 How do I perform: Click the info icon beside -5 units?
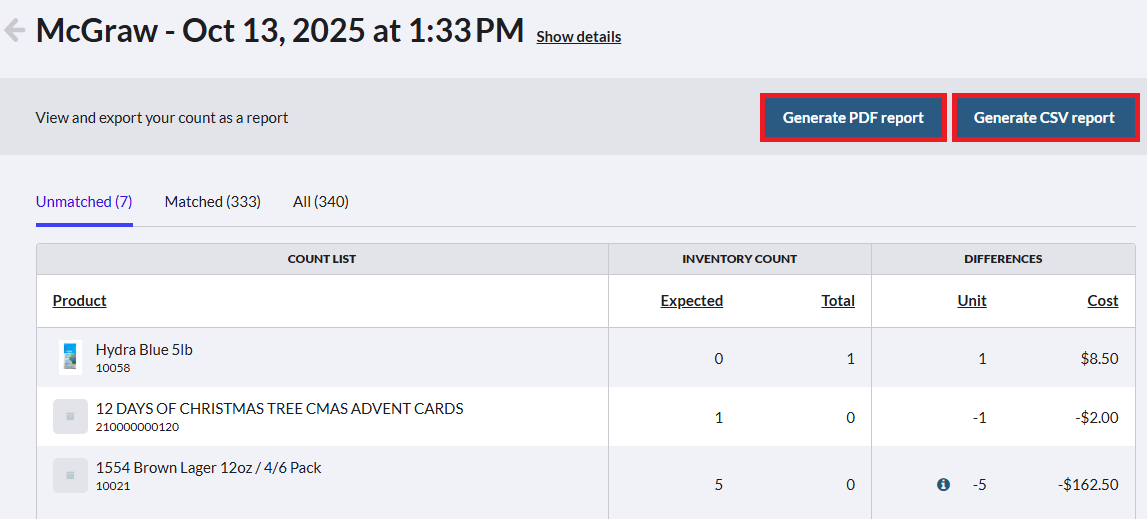coord(944,485)
